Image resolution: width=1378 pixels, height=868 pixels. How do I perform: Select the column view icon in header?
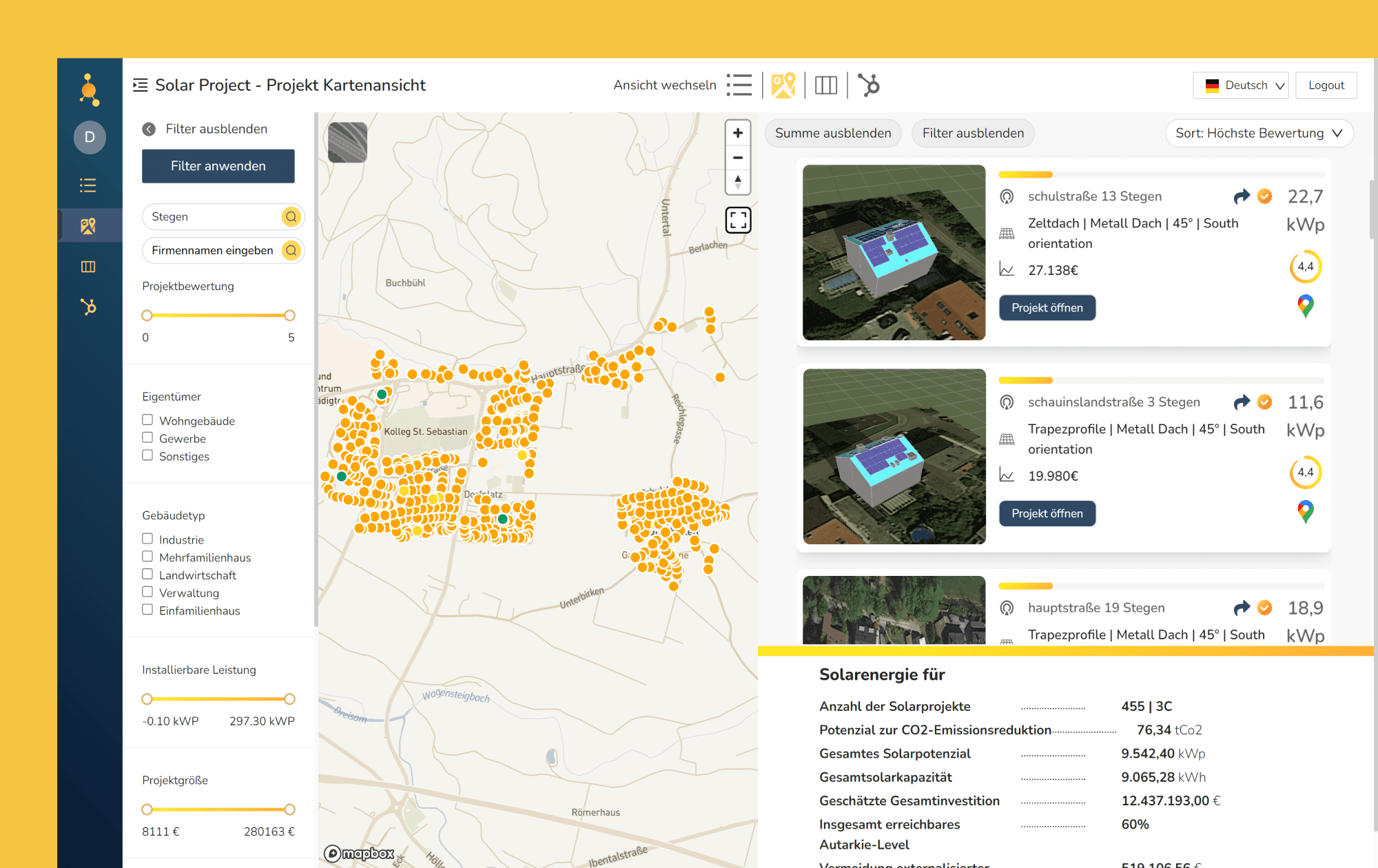[x=825, y=85]
